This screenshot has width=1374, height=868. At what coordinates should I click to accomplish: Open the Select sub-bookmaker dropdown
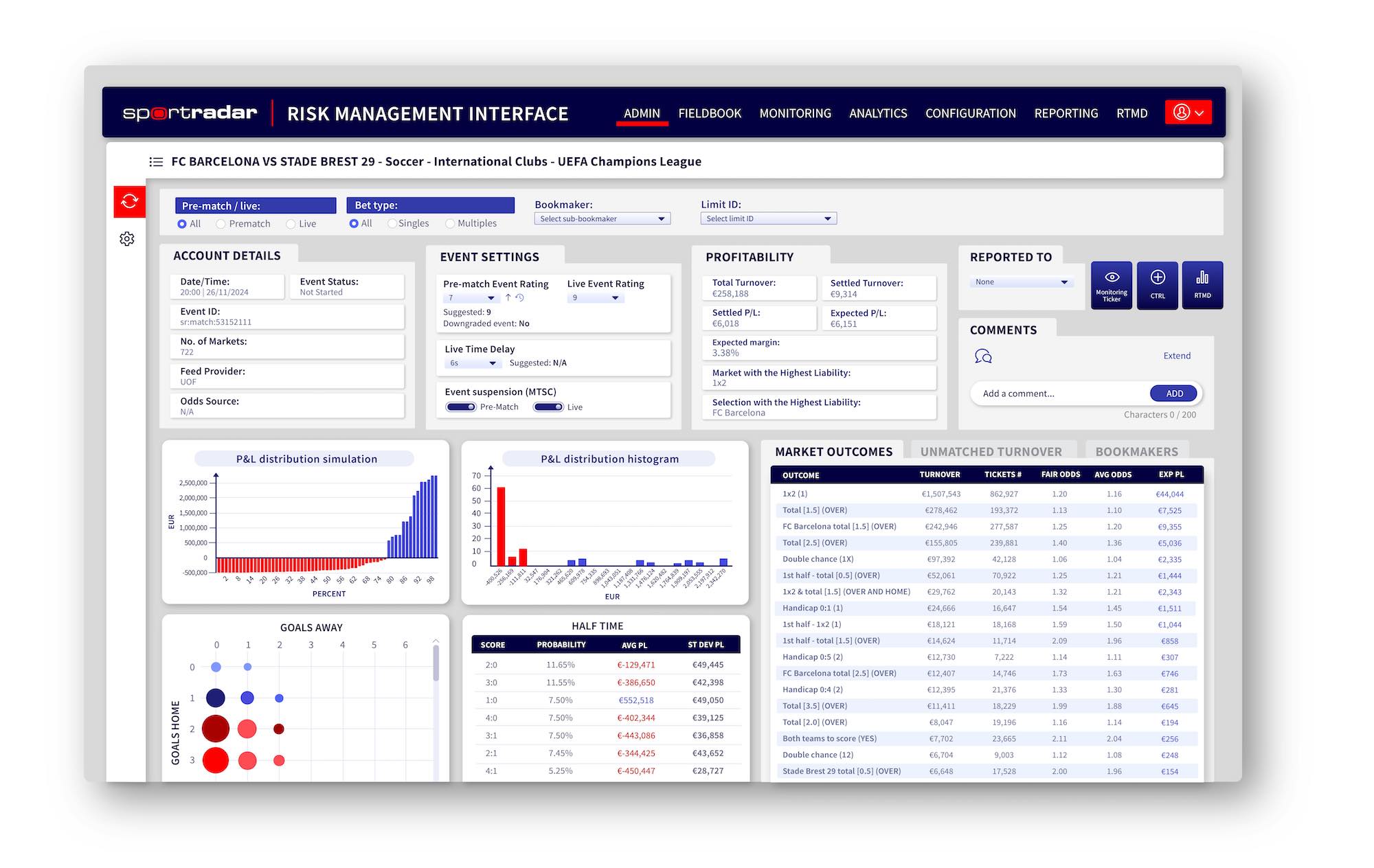click(x=602, y=219)
